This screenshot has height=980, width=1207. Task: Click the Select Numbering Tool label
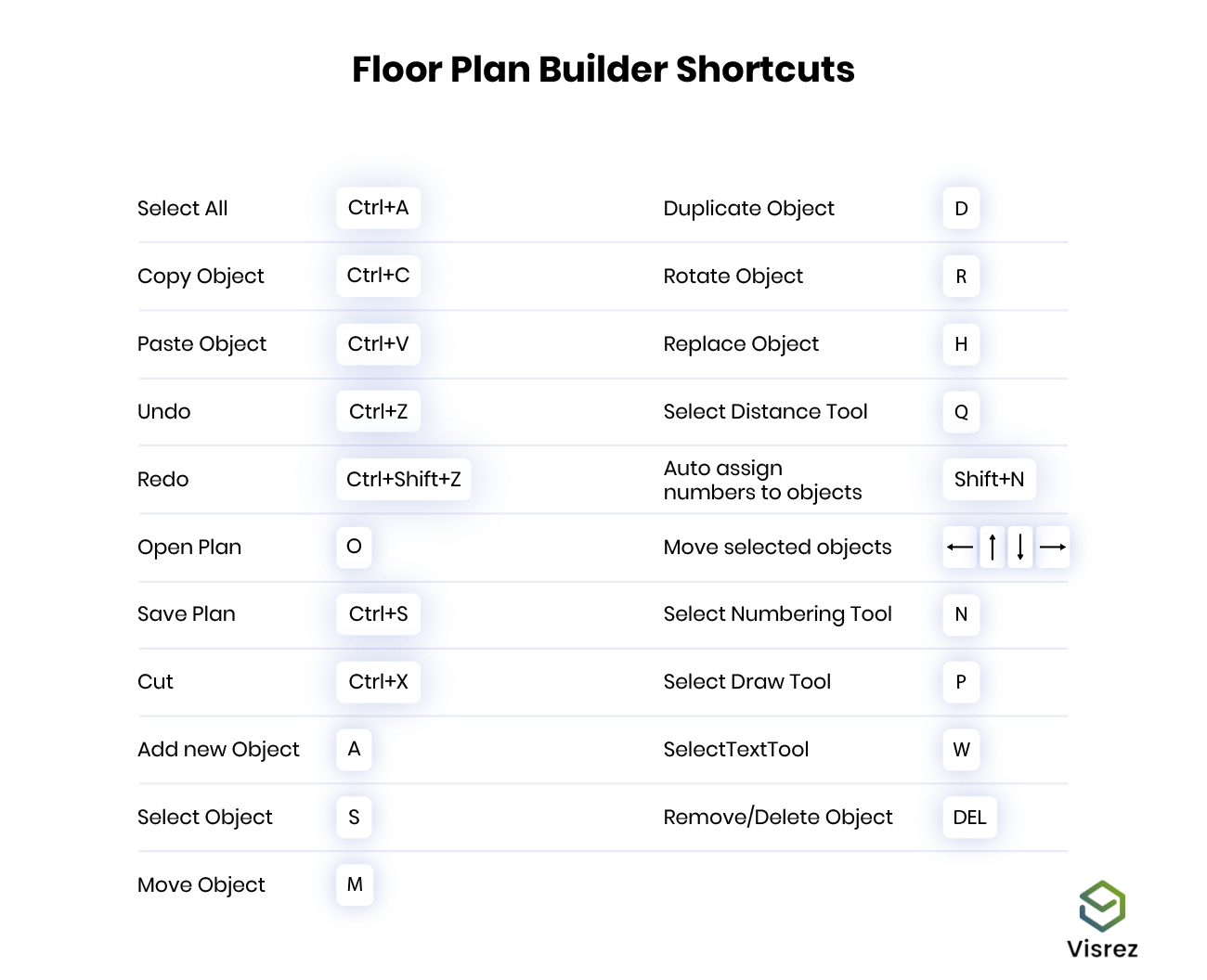[777, 614]
